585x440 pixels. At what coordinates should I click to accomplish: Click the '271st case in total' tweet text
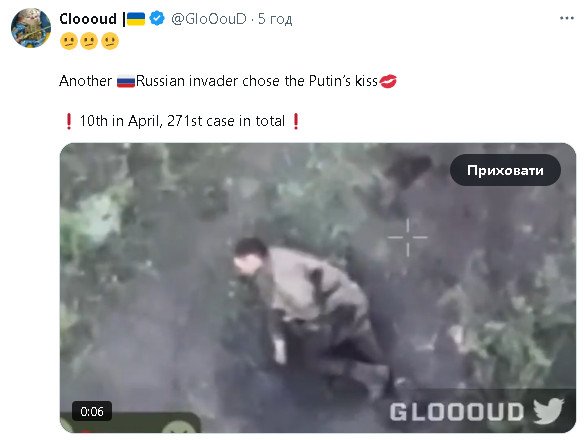point(226,121)
